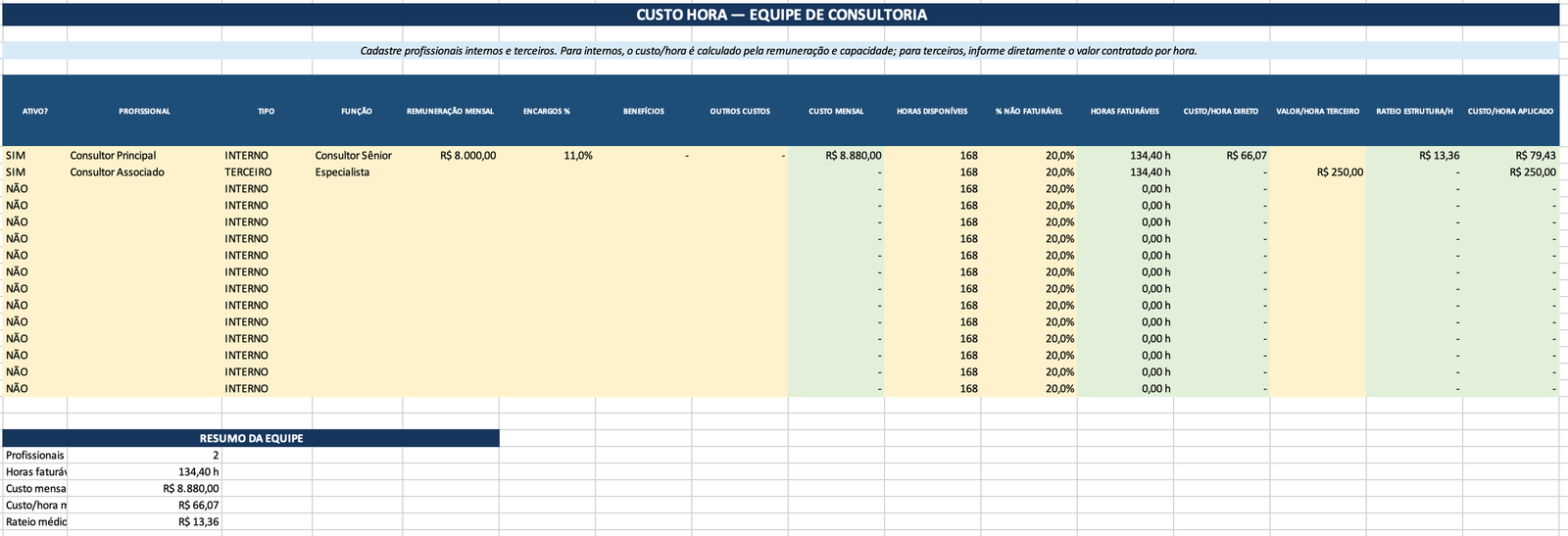
Task: Select the RESUMO DA EQUIPE header
Action: point(251,439)
